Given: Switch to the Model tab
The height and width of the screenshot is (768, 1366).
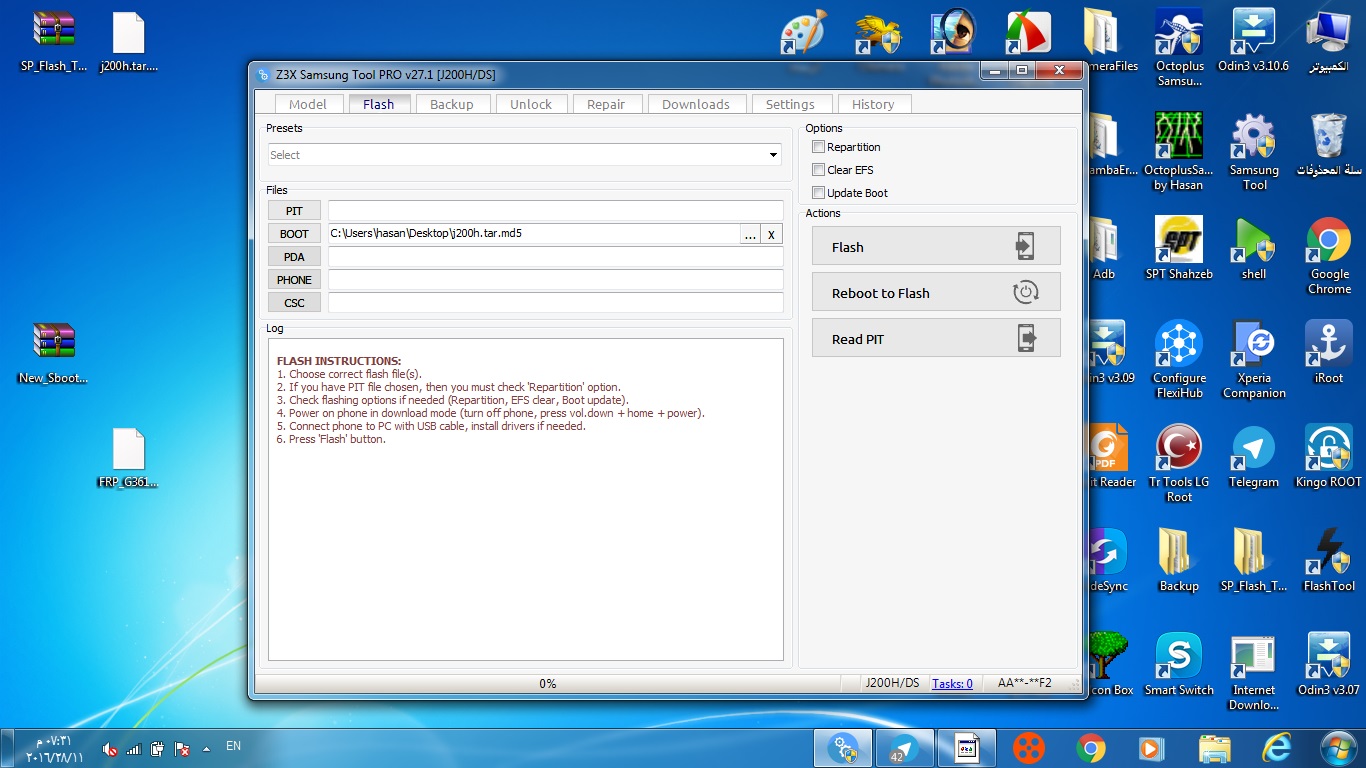Looking at the screenshot, I should point(308,104).
